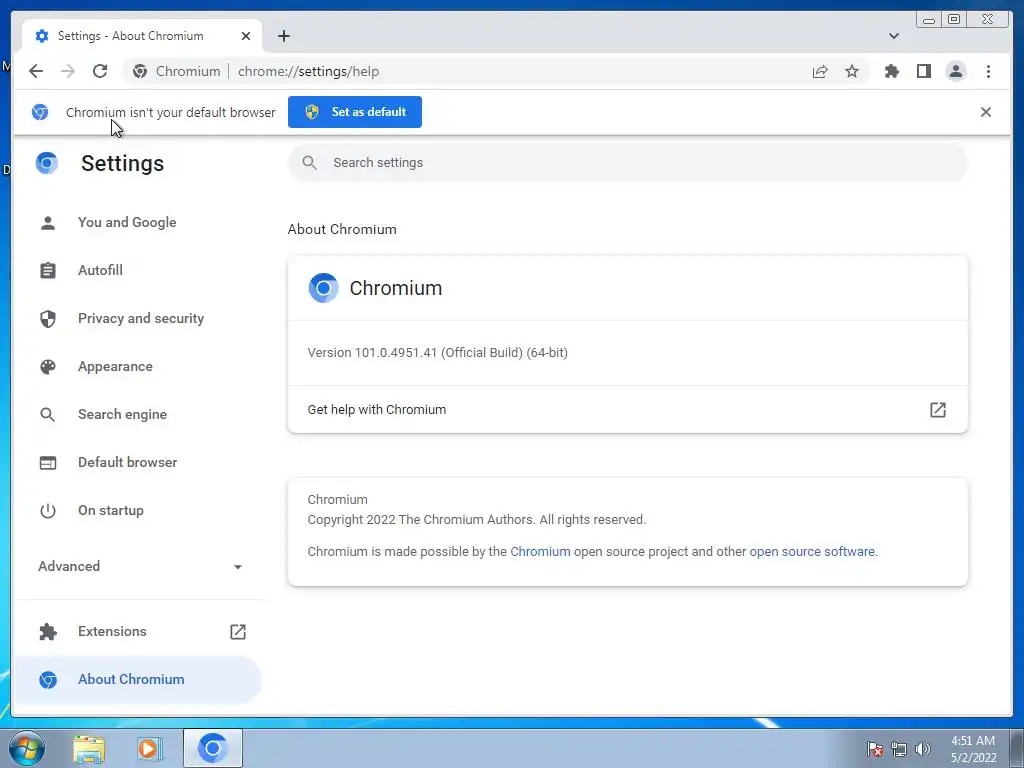Open Appearance settings section
The width and height of the screenshot is (1024, 768).
click(x=115, y=366)
